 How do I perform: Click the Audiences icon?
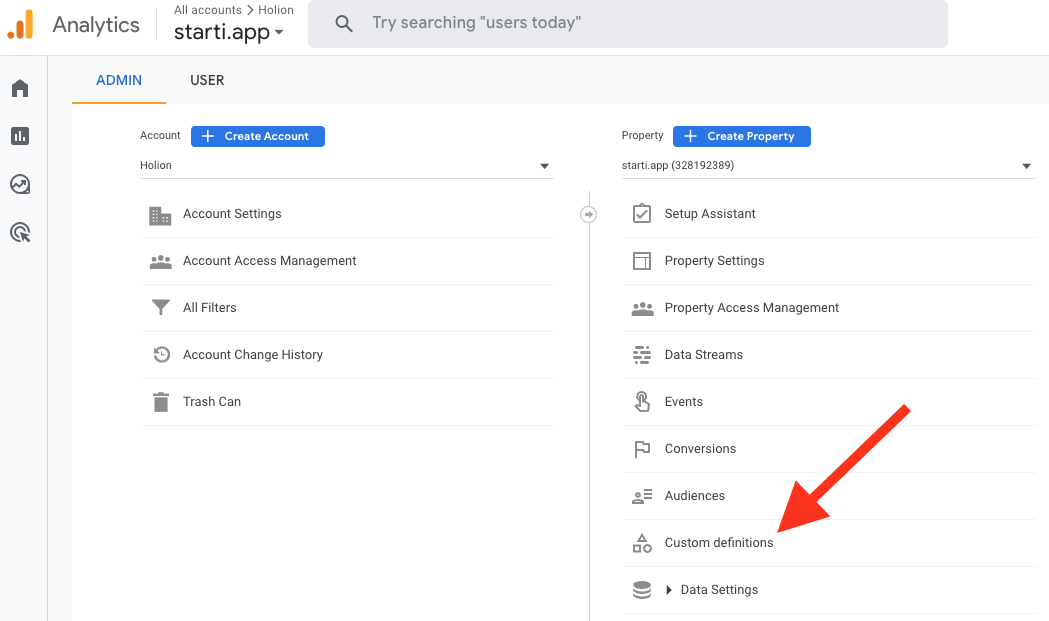(642, 495)
